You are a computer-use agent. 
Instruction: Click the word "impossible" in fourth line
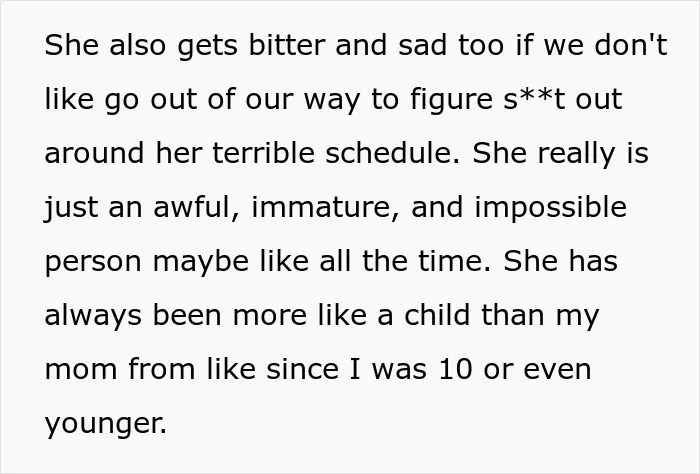pyautogui.click(x=550, y=207)
